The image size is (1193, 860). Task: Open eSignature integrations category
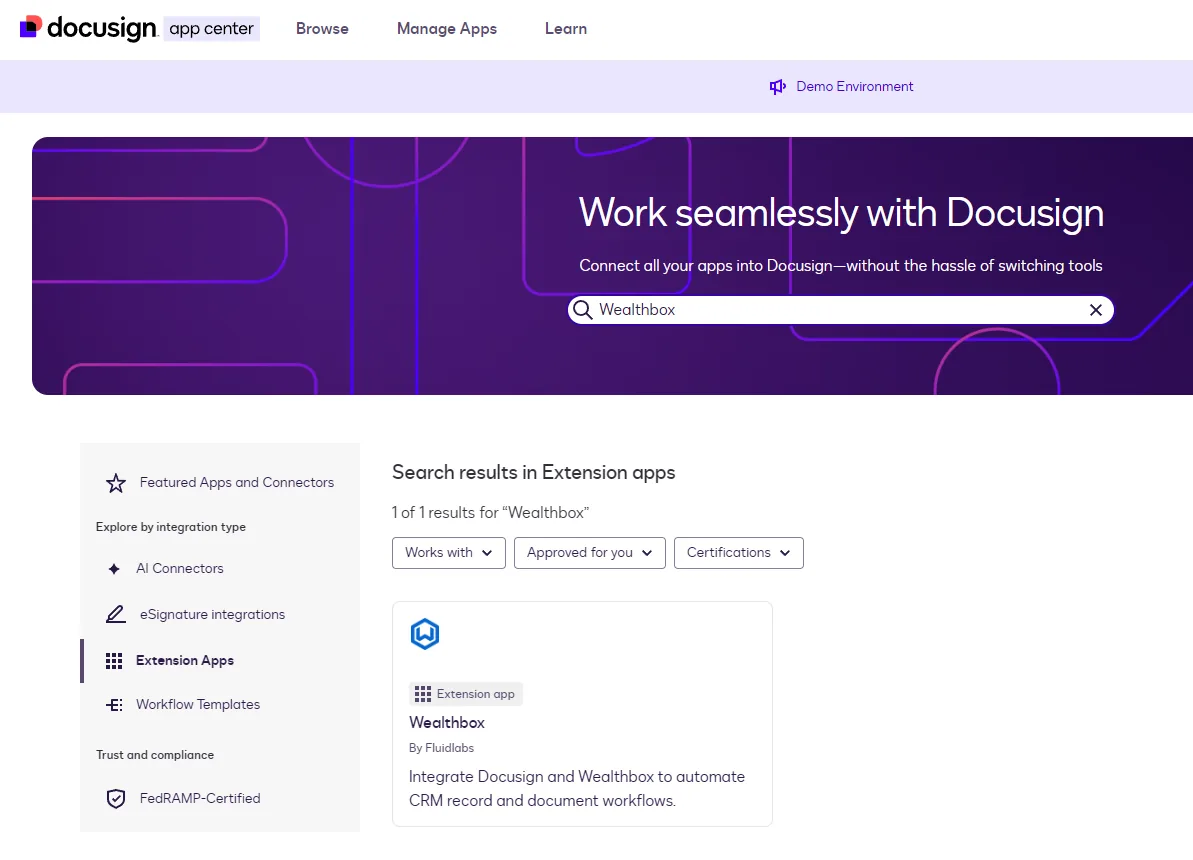click(x=212, y=614)
